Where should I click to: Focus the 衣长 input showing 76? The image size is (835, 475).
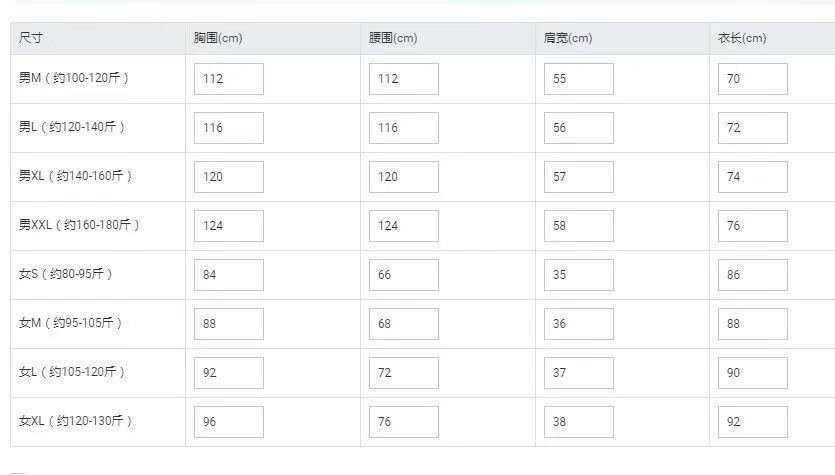[752, 226]
